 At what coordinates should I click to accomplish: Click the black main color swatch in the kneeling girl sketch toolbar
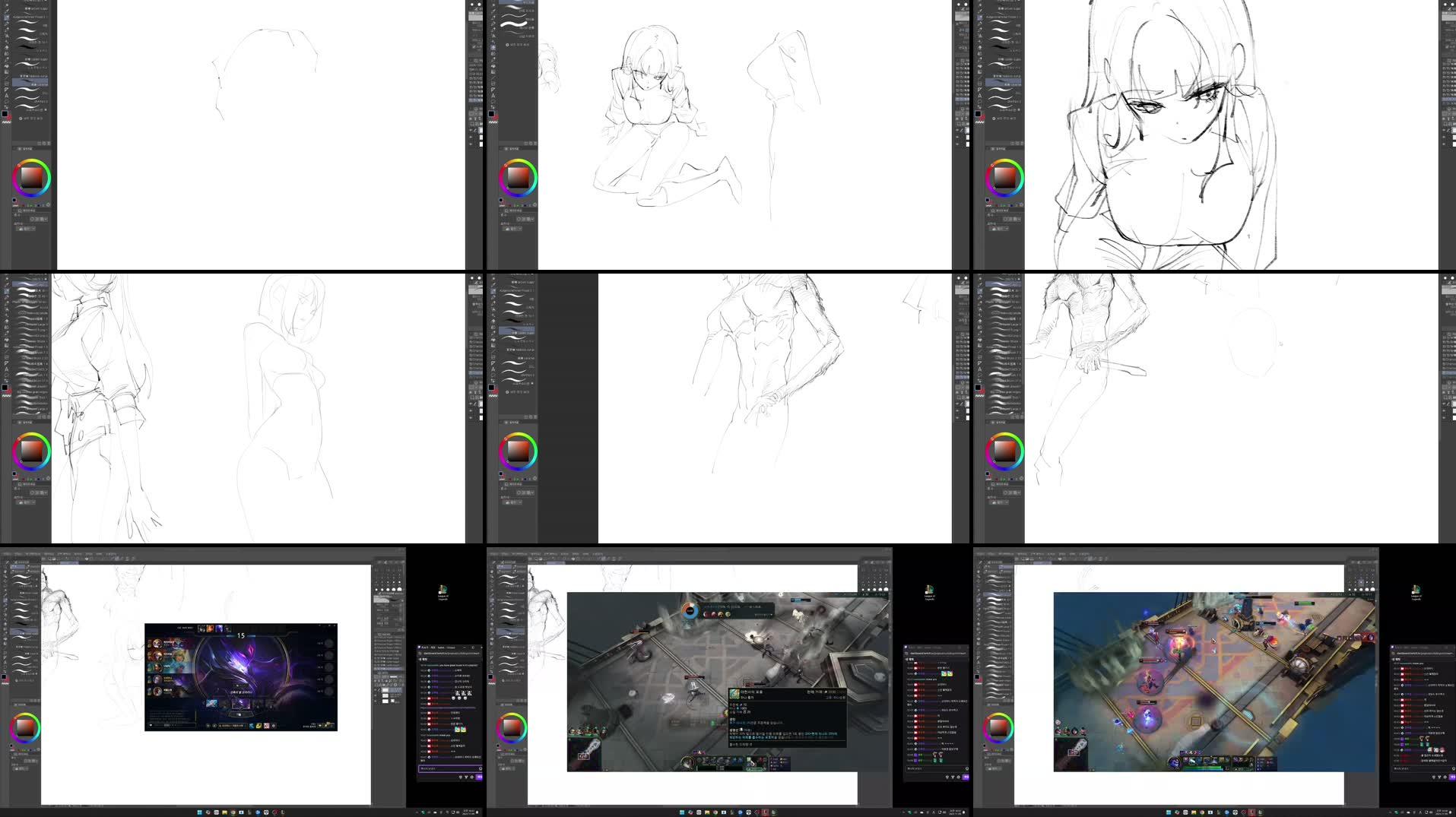(491, 113)
